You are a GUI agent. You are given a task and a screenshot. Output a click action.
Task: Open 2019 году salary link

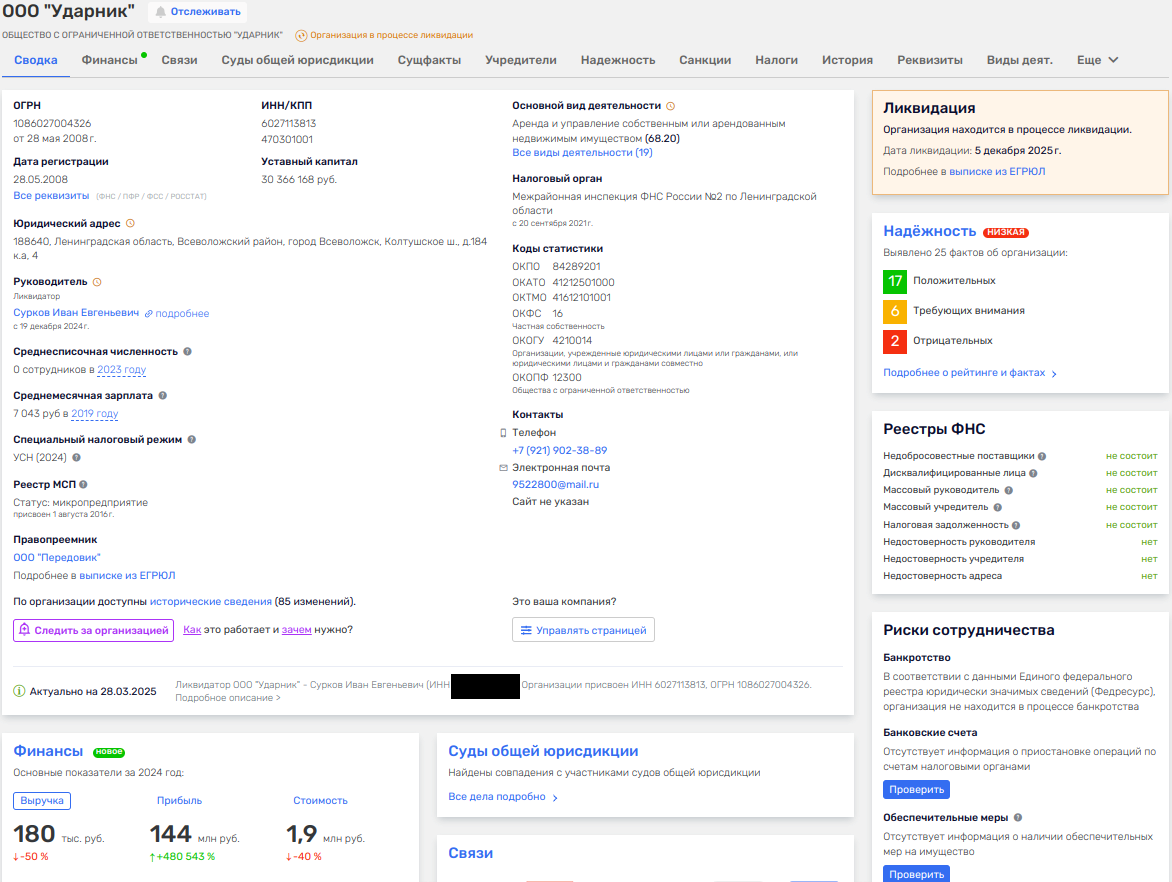(x=95, y=414)
